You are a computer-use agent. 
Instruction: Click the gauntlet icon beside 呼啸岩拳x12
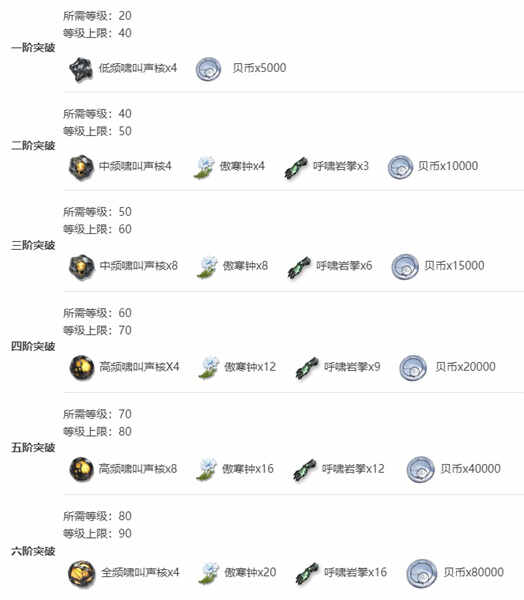pos(305,470)
